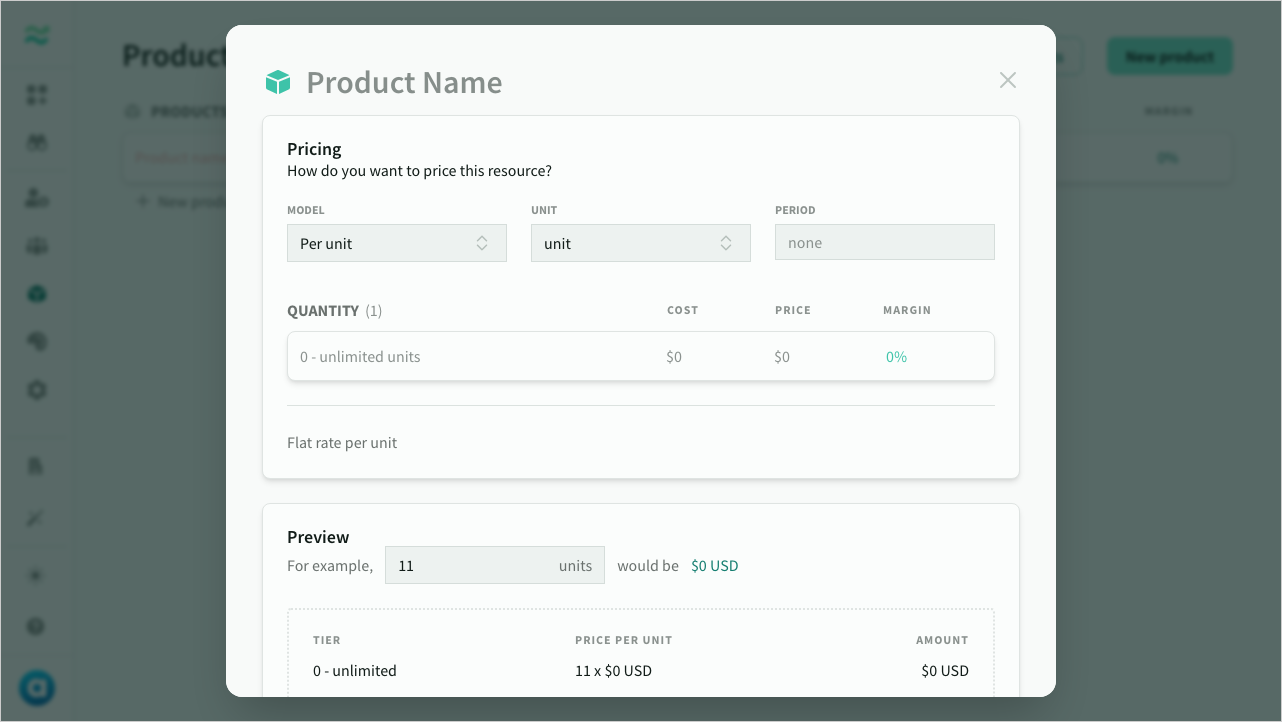This screenshot has height=722, width=1282.
Task: Click the highlighted green products icon in sidebar
Action: [x=37, y=294]
